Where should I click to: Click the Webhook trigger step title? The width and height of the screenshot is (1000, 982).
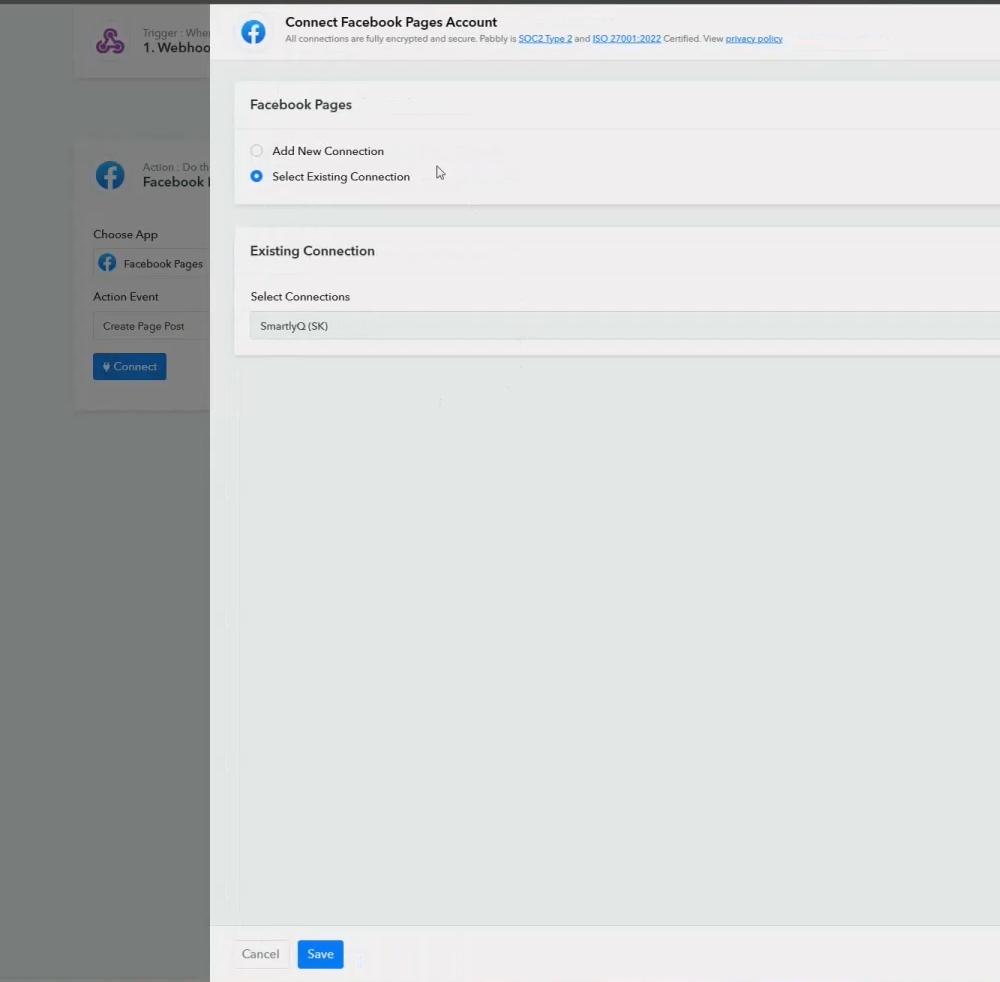click(177, 48)
